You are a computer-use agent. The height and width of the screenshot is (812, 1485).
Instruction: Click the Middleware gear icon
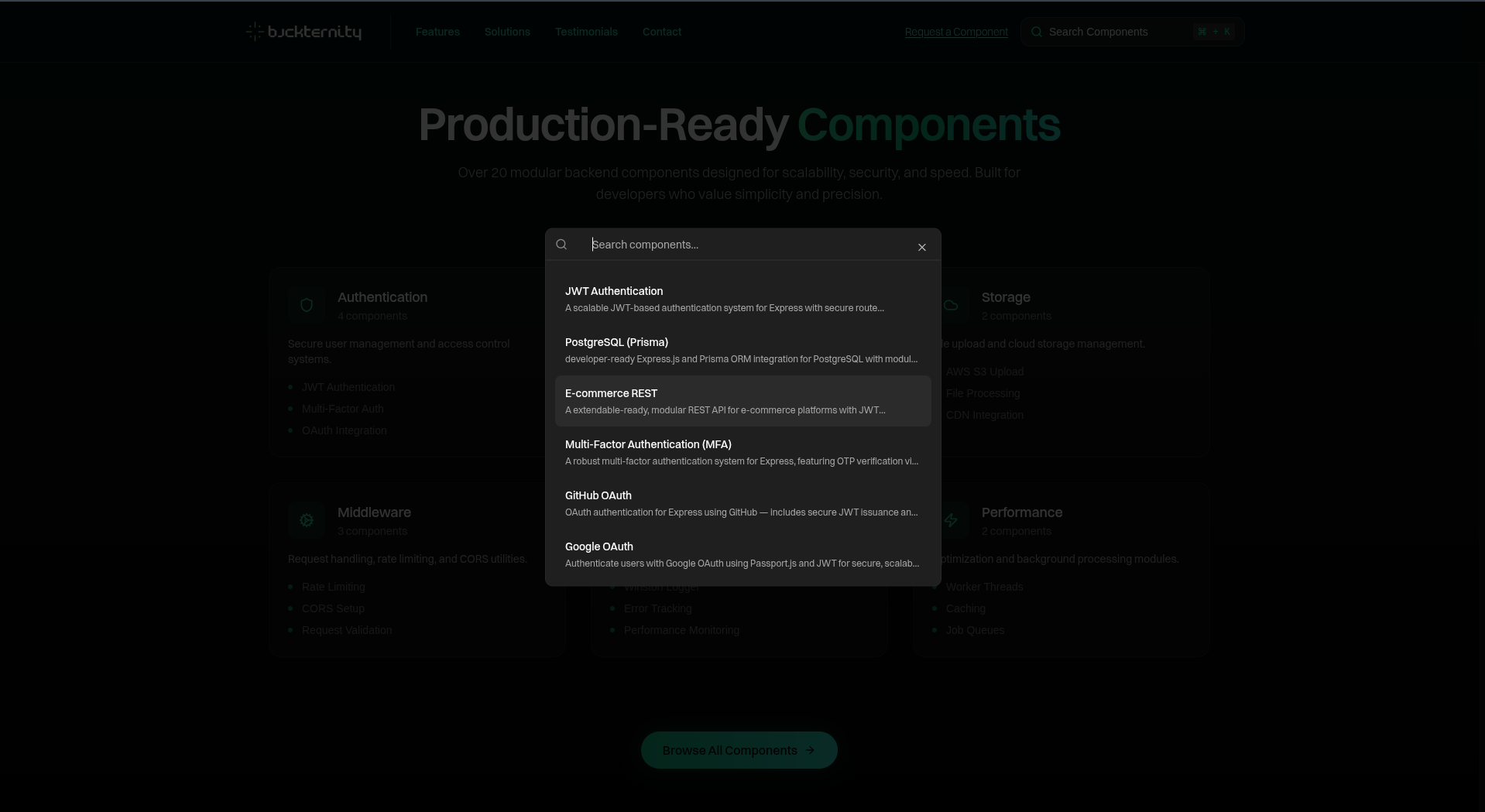point(307,520)
